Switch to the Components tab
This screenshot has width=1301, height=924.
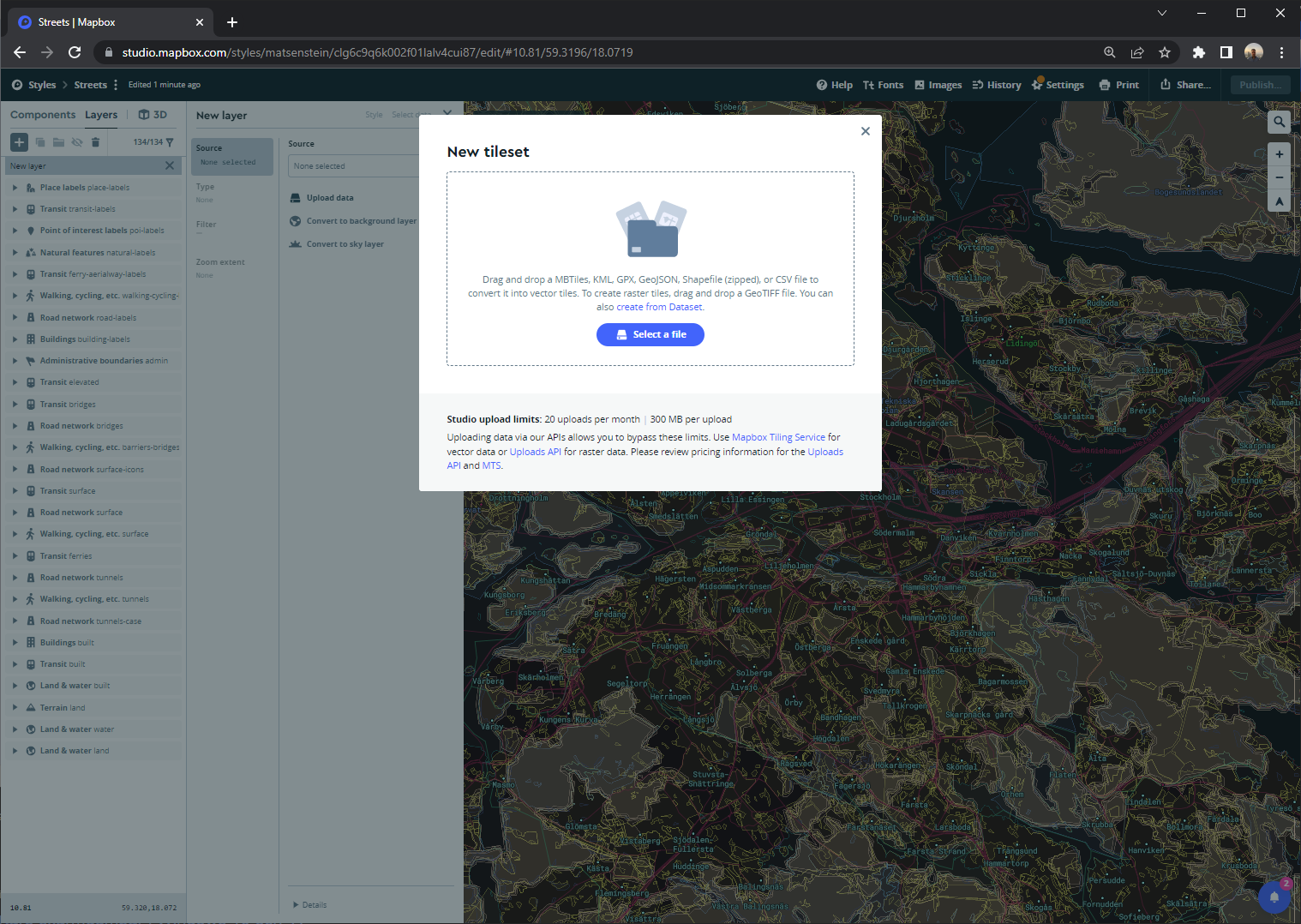(x=43, y=115)
